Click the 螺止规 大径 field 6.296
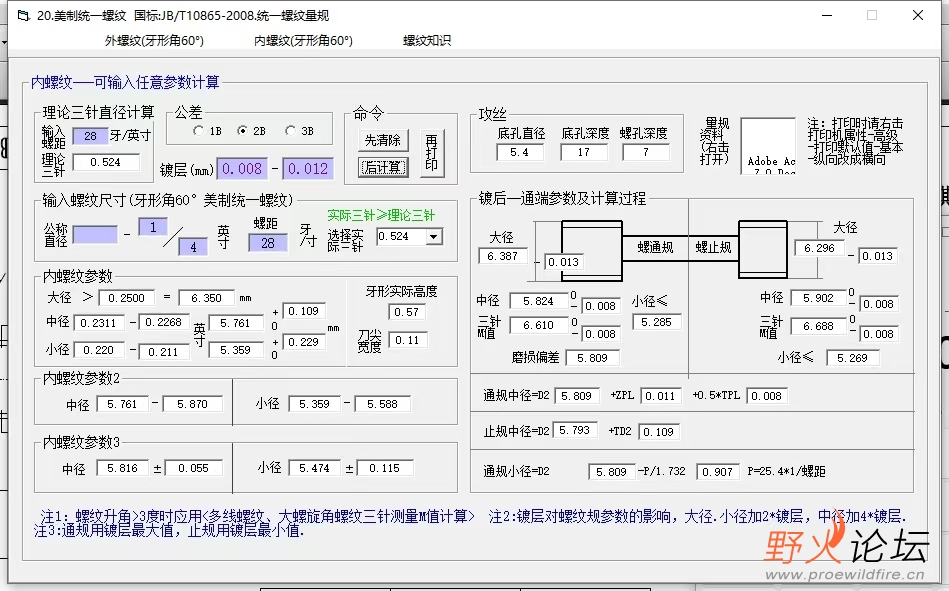The height and width of the screenshot is (591, 949). (819, 248)
